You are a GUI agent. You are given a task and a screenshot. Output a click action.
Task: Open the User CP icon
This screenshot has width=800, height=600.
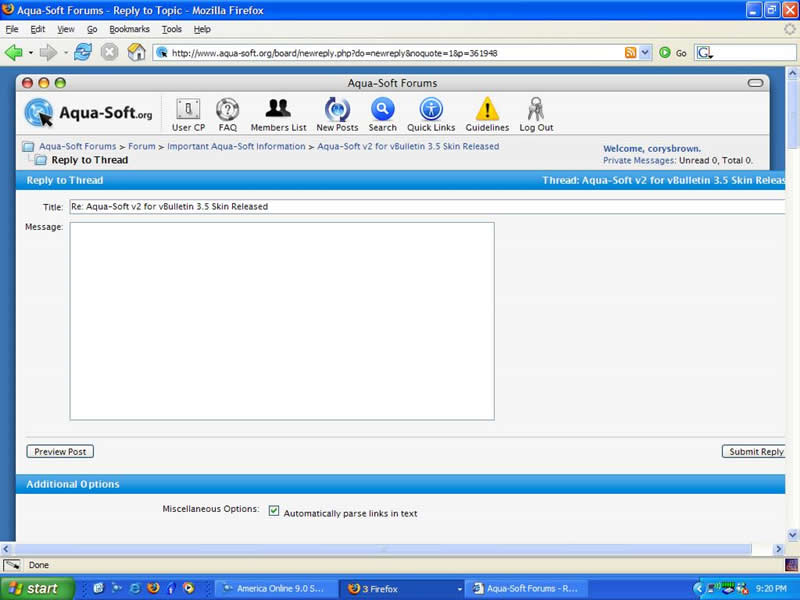click(x=188, y=109)
